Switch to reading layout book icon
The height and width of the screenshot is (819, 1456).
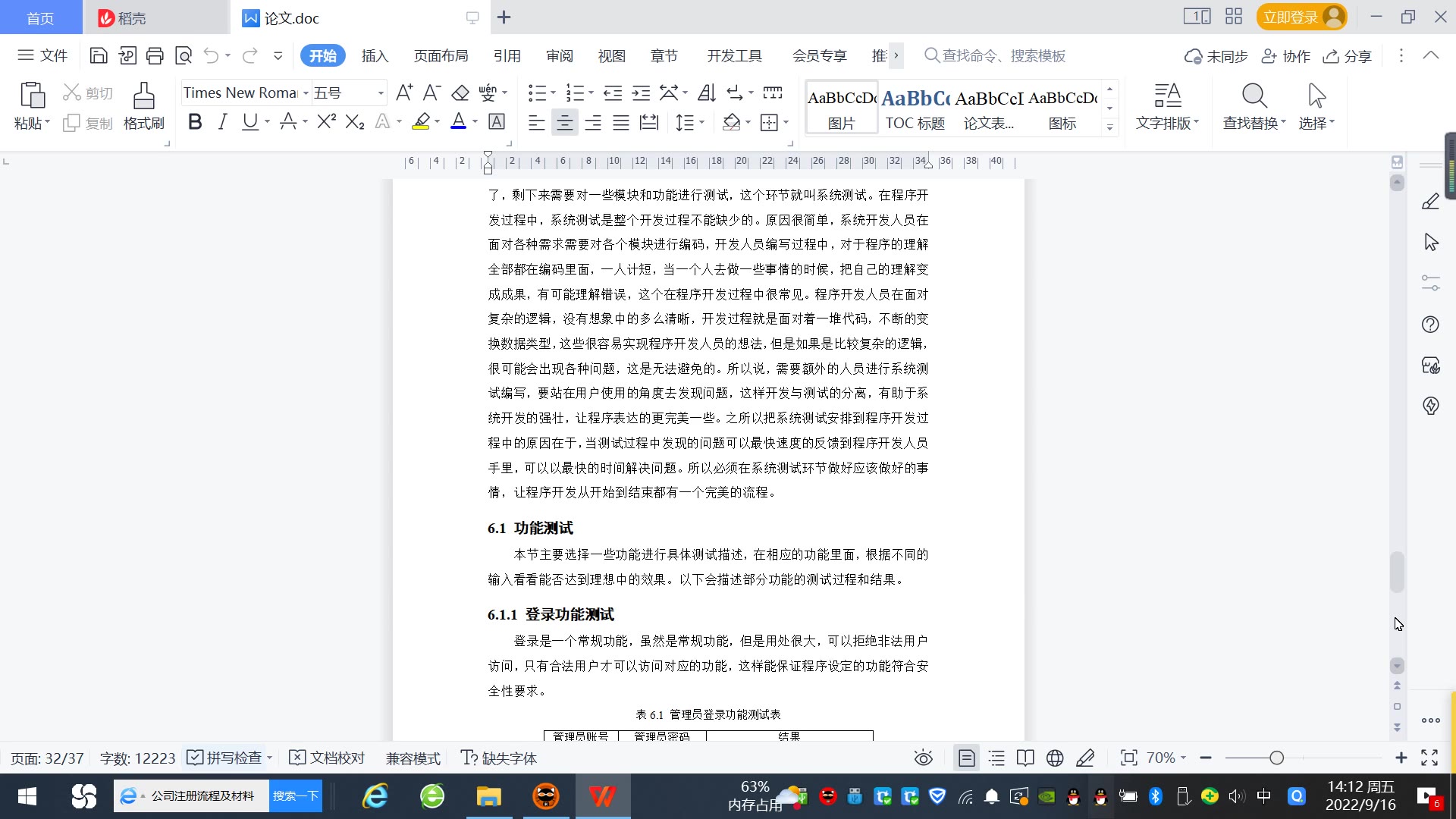coord(1025,758)
